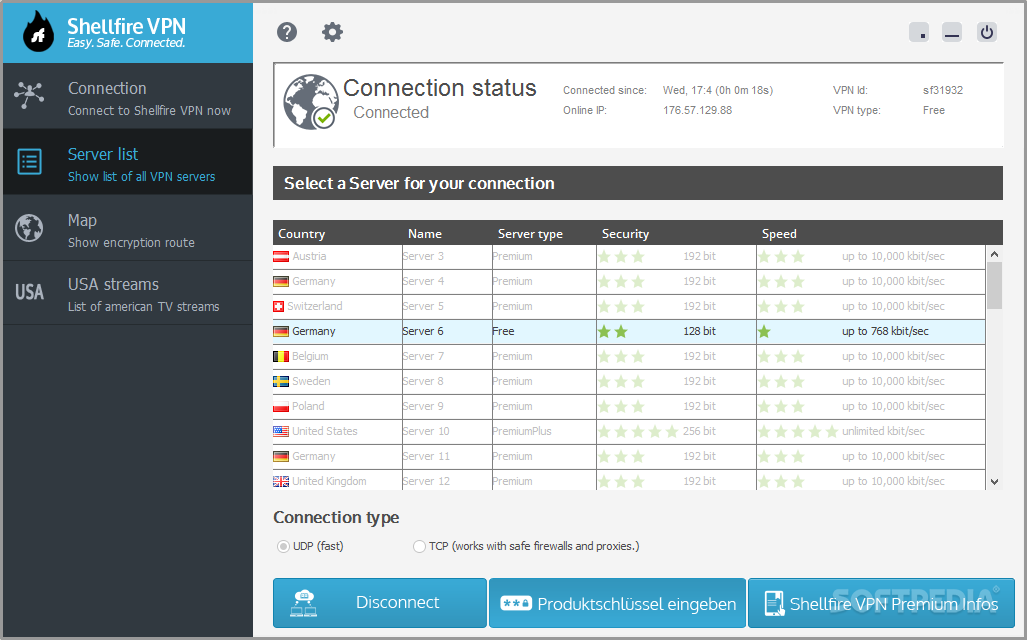Minimize the window with the dash icon

coord(952,31)
